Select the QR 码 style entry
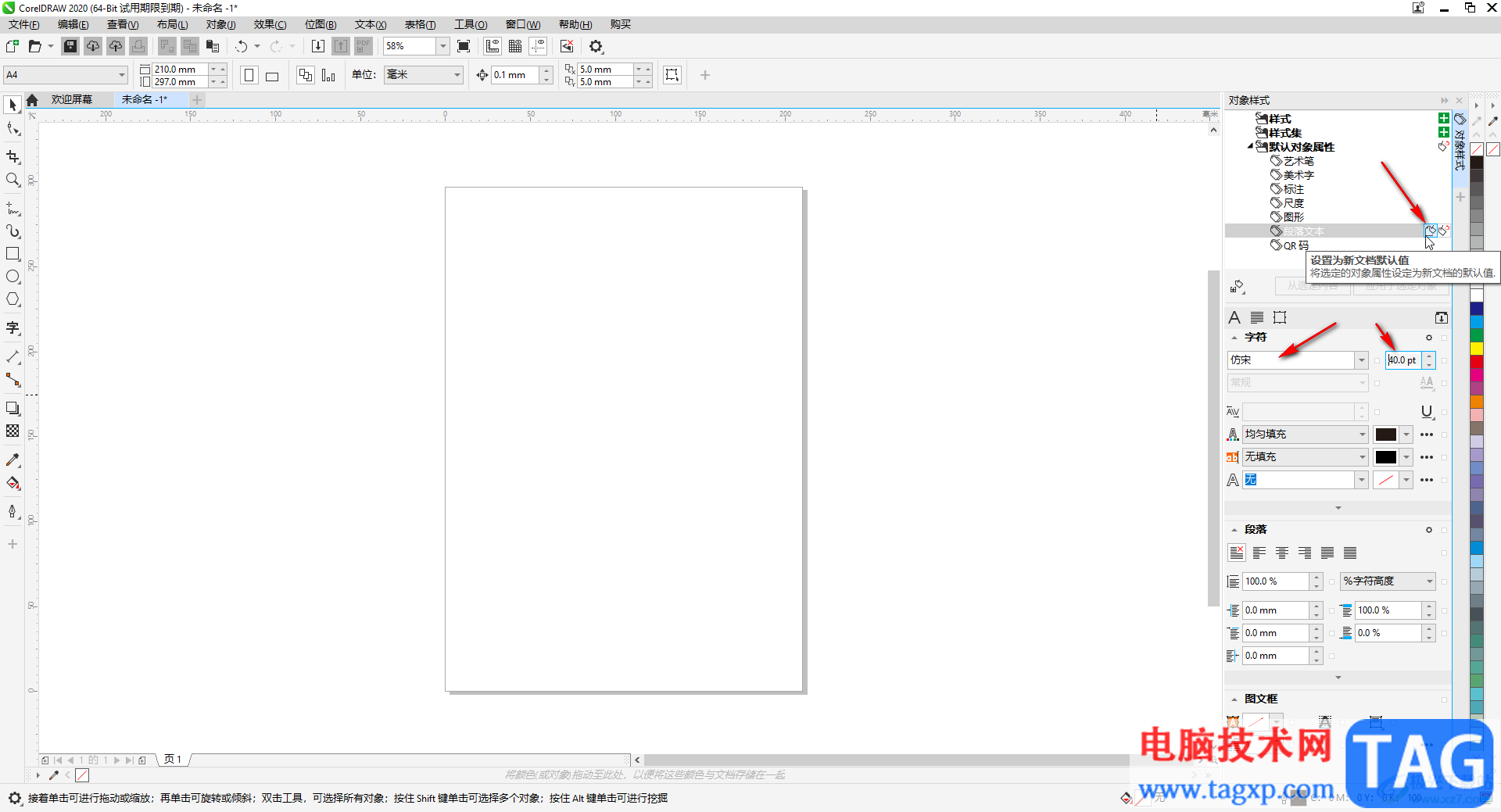 (1295, 245)
